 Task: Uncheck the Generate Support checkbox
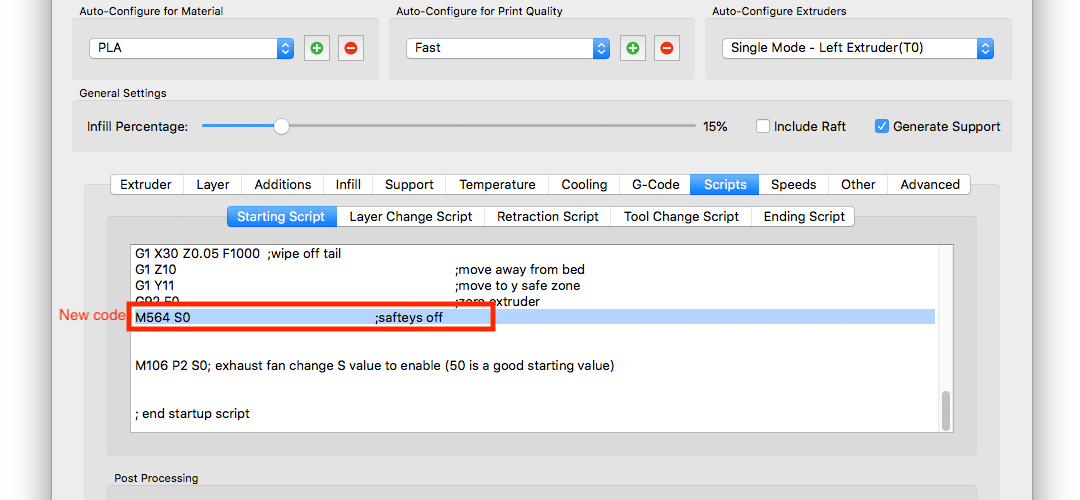click(882, 127)
